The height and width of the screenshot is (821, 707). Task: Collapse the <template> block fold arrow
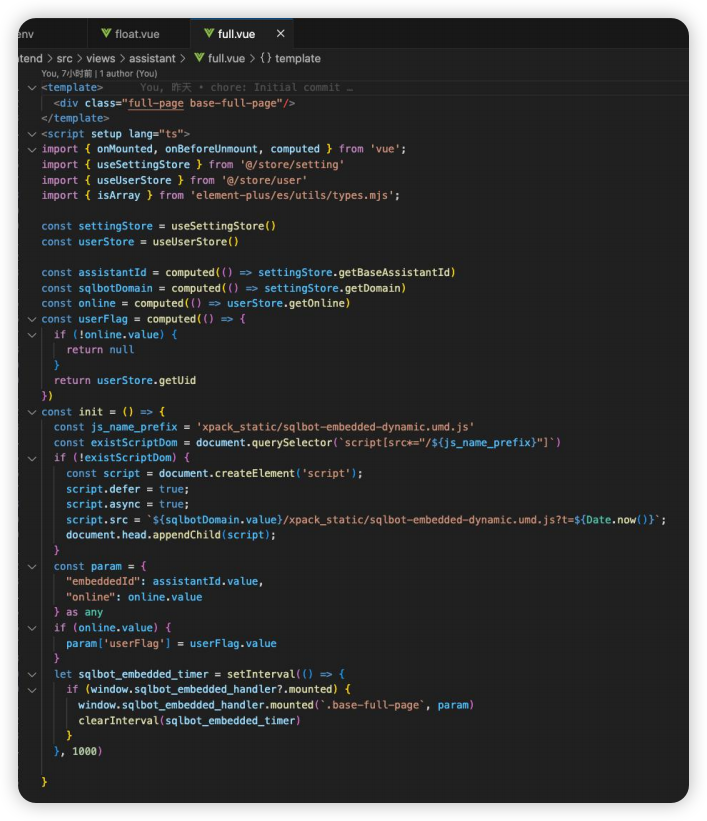click(x=32, y=88)
